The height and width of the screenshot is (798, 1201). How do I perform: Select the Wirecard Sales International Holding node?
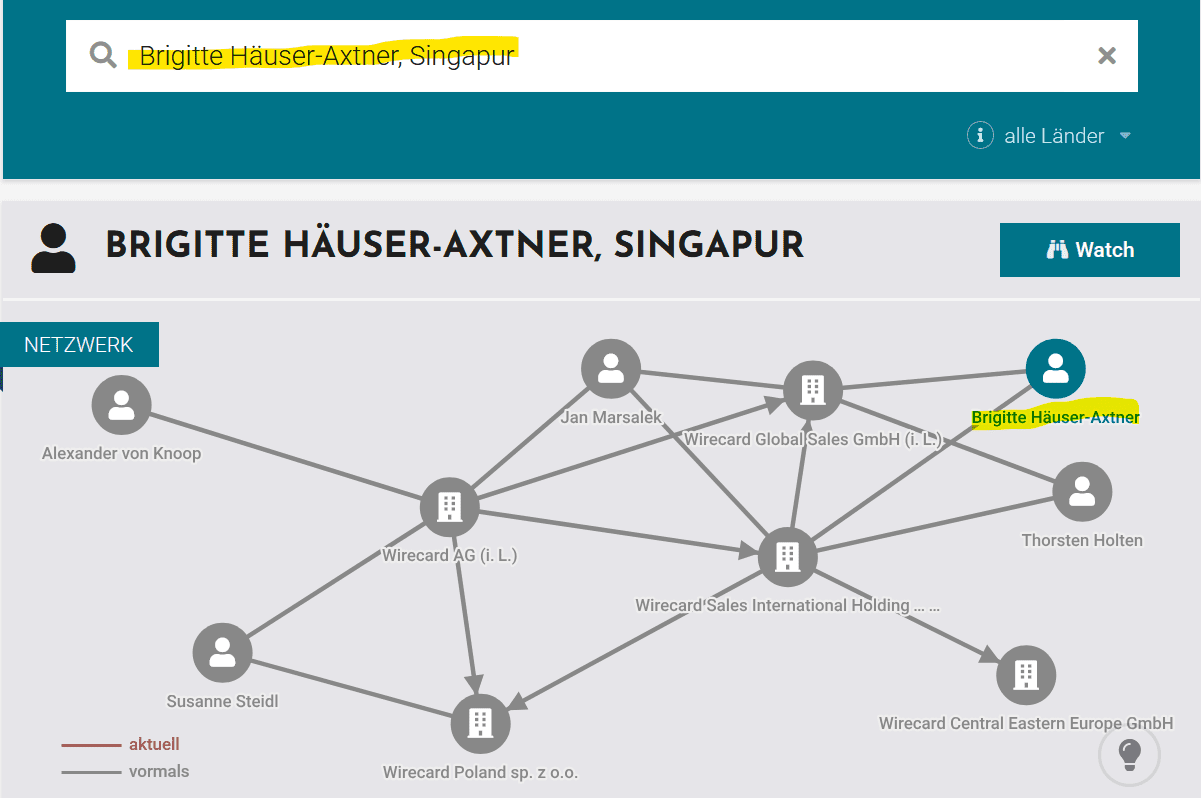click(788, 556)
